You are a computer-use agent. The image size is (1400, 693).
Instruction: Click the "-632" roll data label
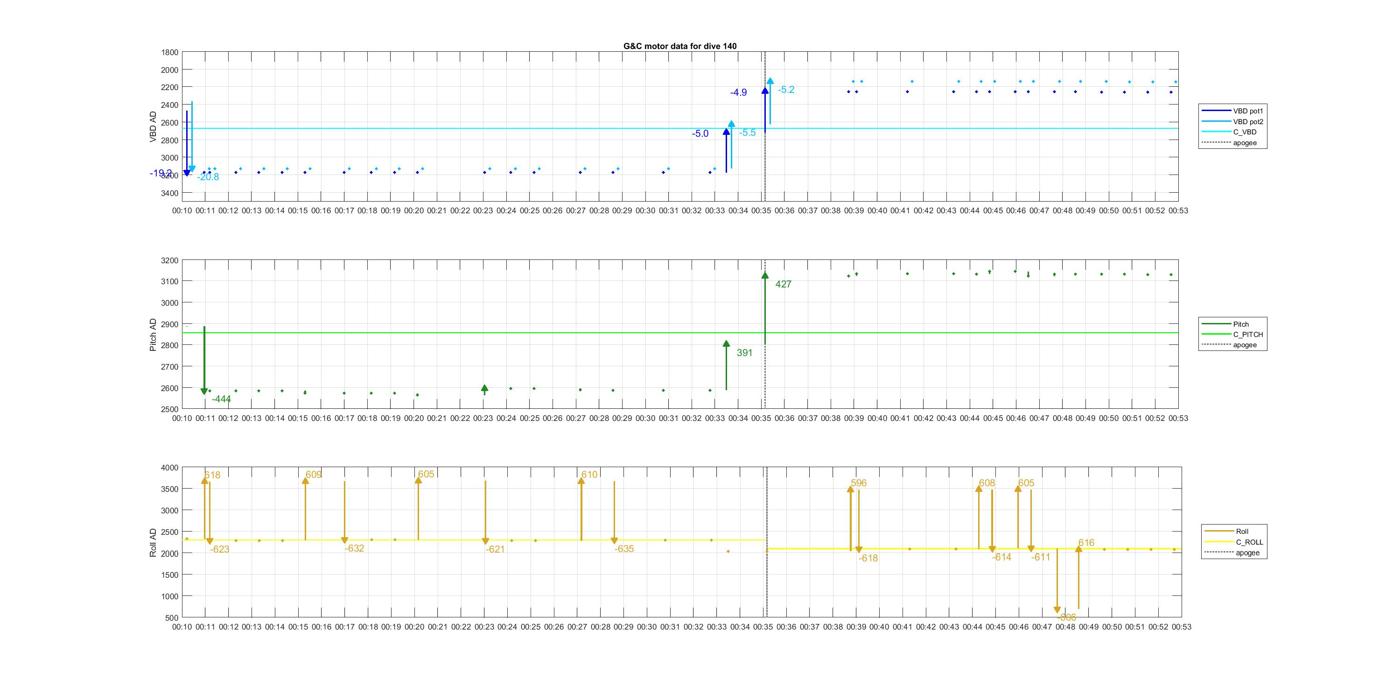pos(354,549)
